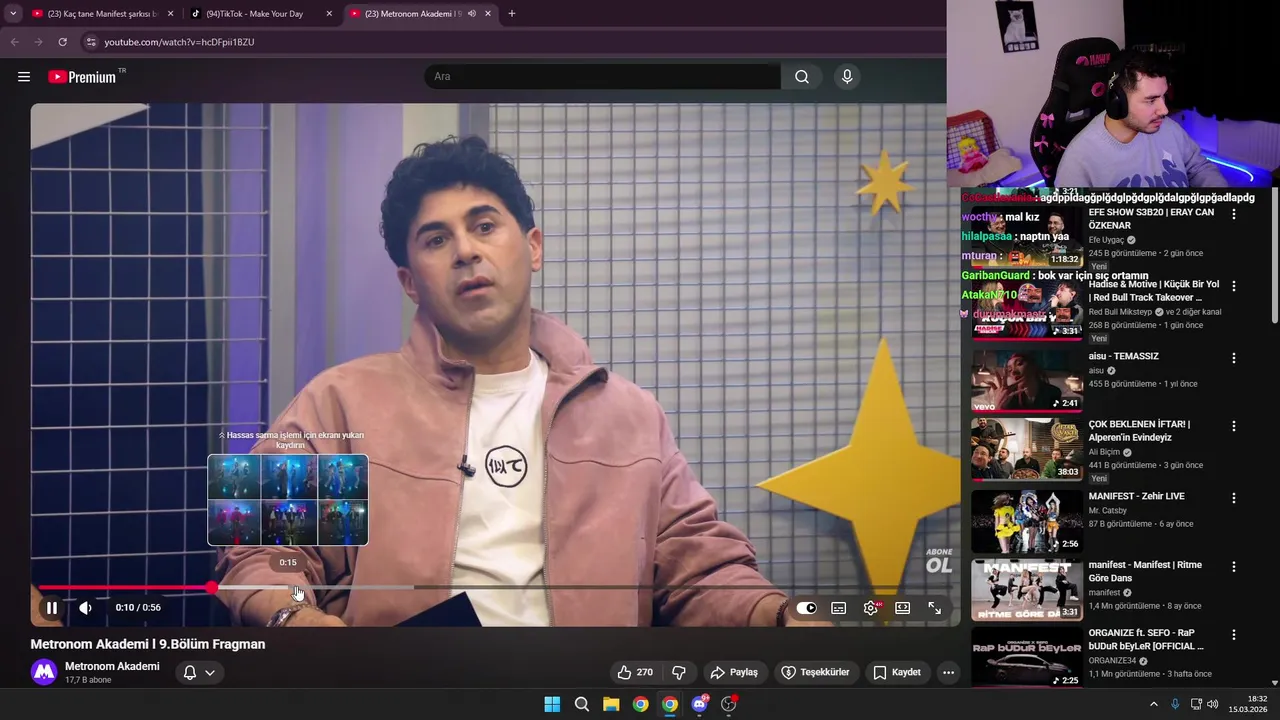Click video title Metronom Akademi 9.Bölüm Fragman
The image size is (1280, 720).
click(148, 644)
